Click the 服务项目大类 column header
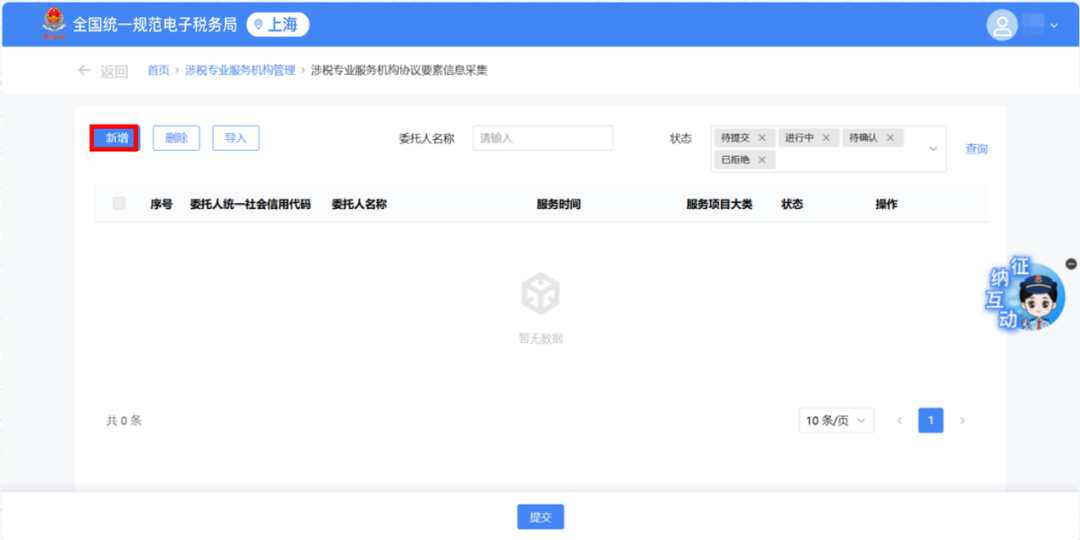Viewport: 1080px width, 540px height. tap(719, 204)
